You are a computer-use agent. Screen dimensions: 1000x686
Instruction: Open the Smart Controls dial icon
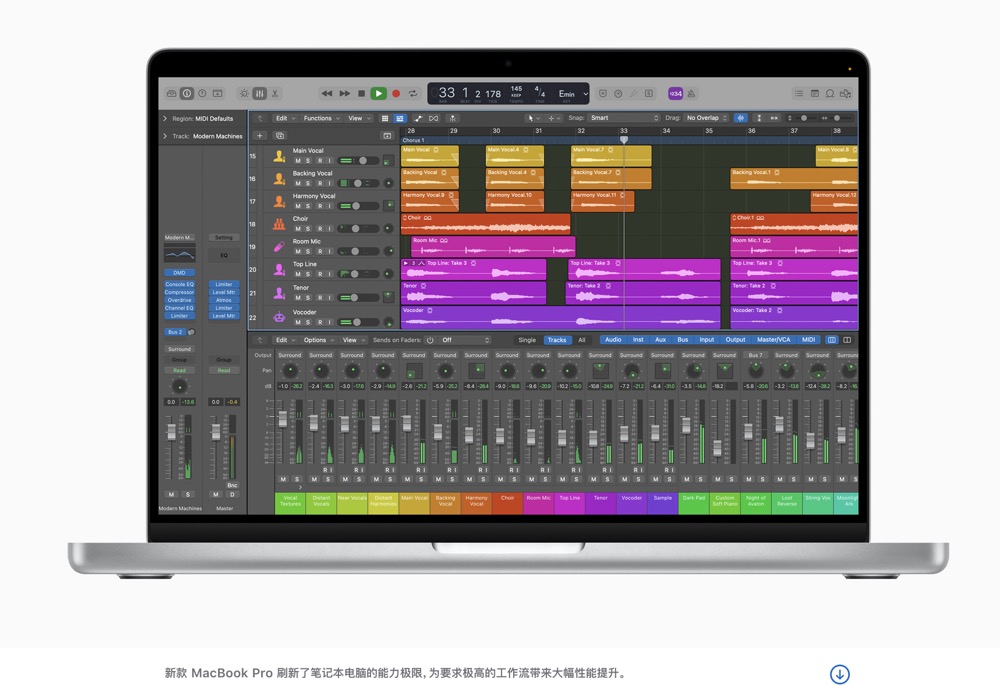coord(244,94)
